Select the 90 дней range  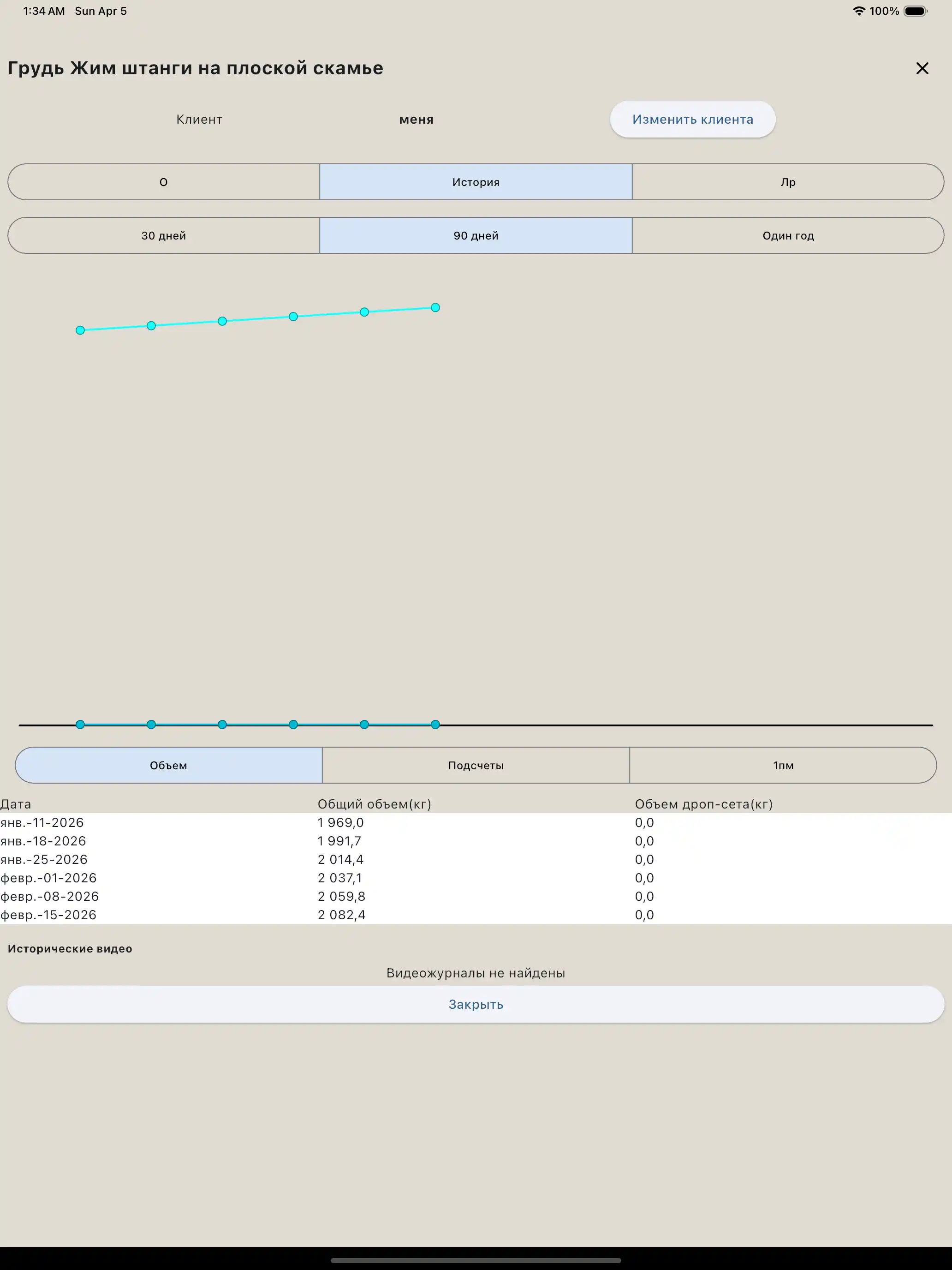476,235
